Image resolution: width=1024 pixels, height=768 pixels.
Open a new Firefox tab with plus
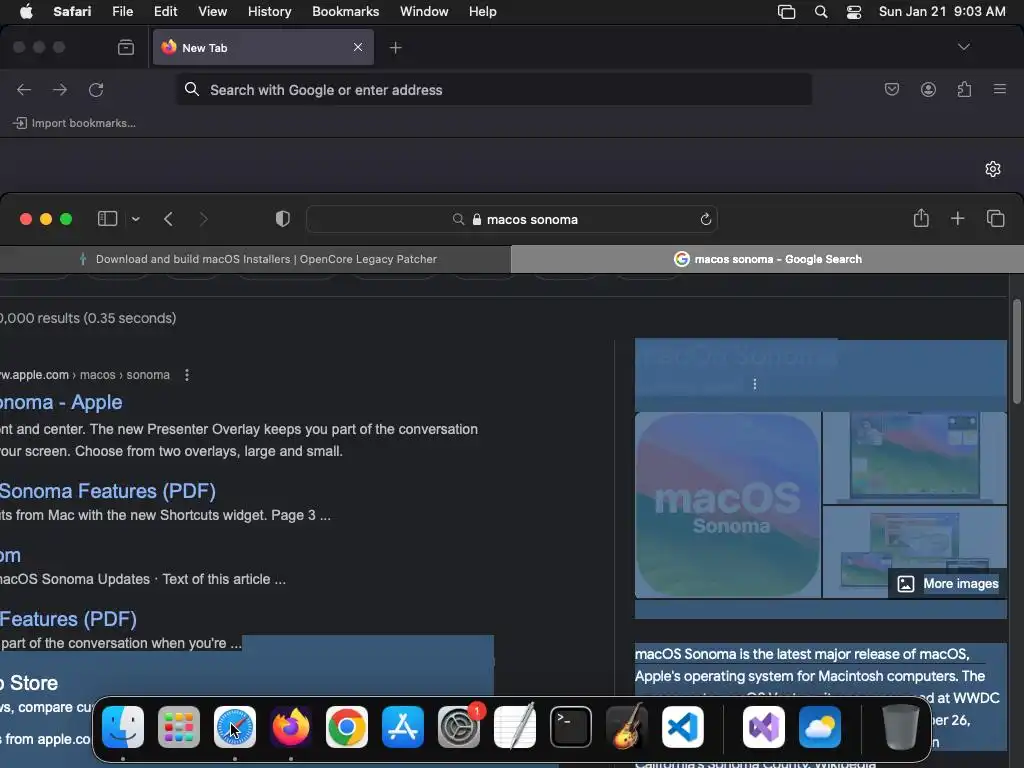396,48
